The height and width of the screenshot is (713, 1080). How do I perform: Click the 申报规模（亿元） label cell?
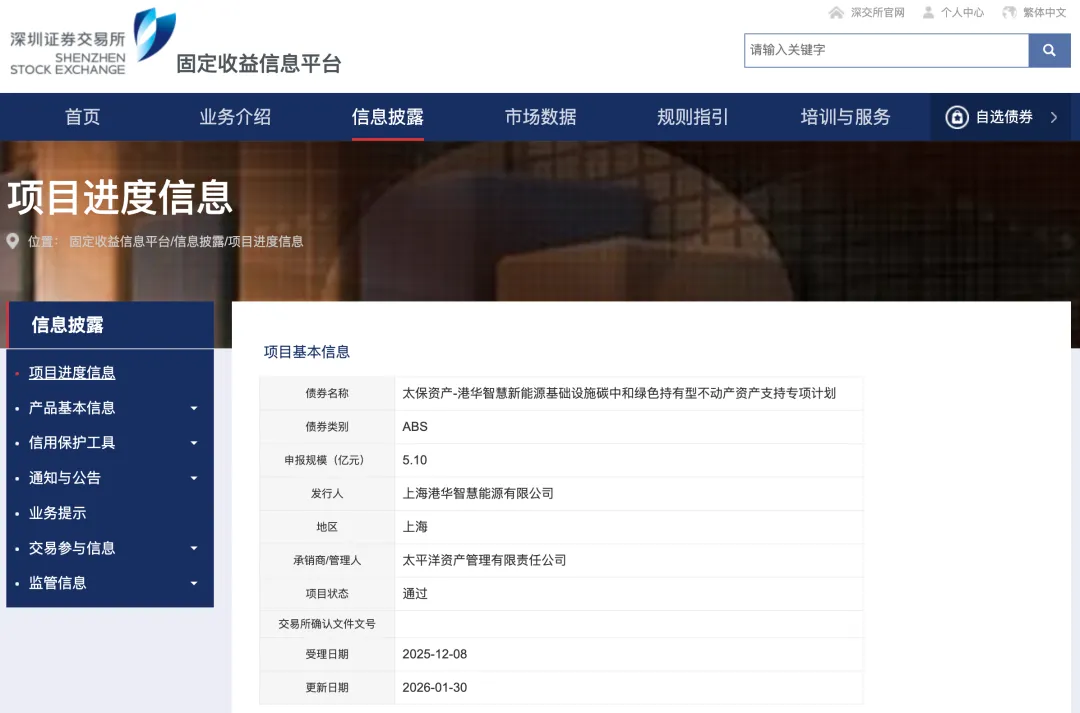tap(327, 460)
